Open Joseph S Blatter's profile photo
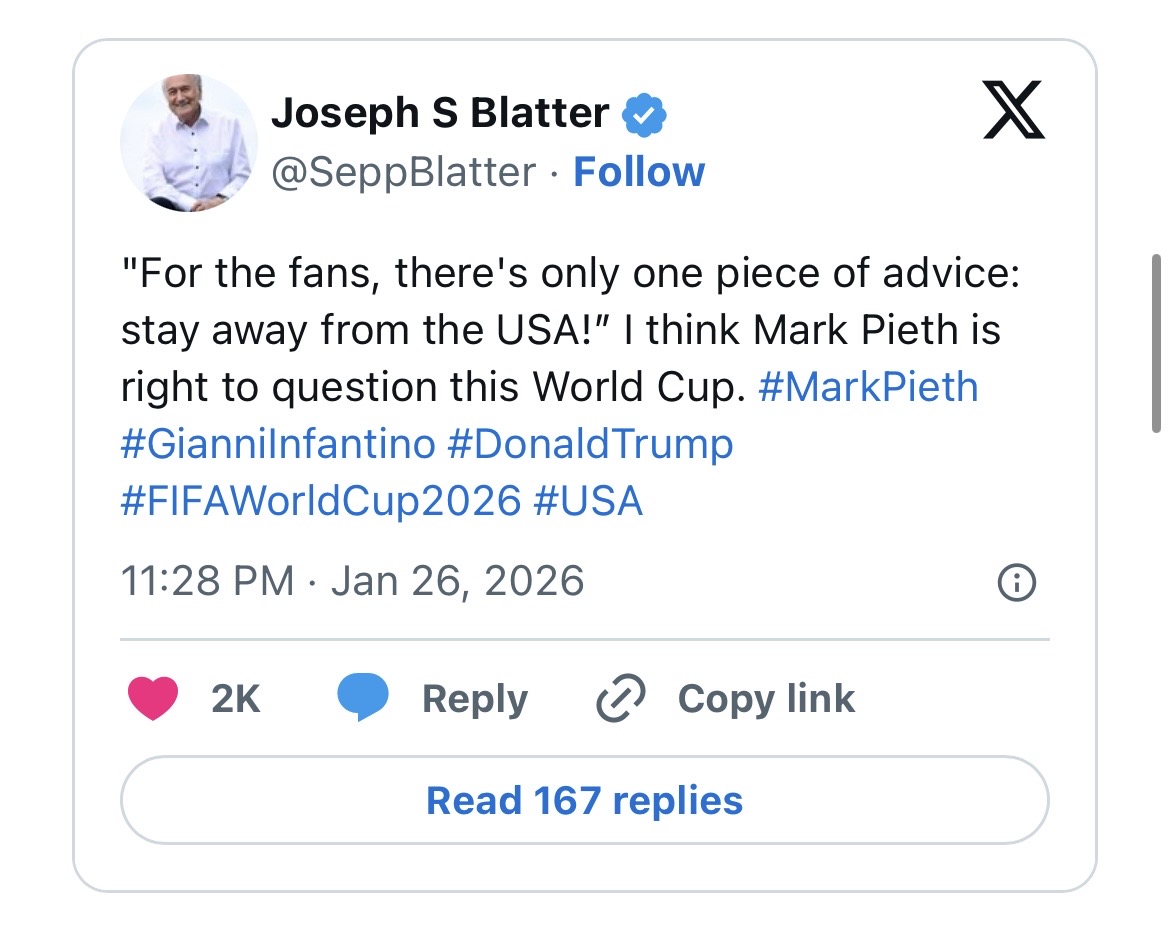The width and height of the screenshot is (1169, 938). click(x=189, y=142)
